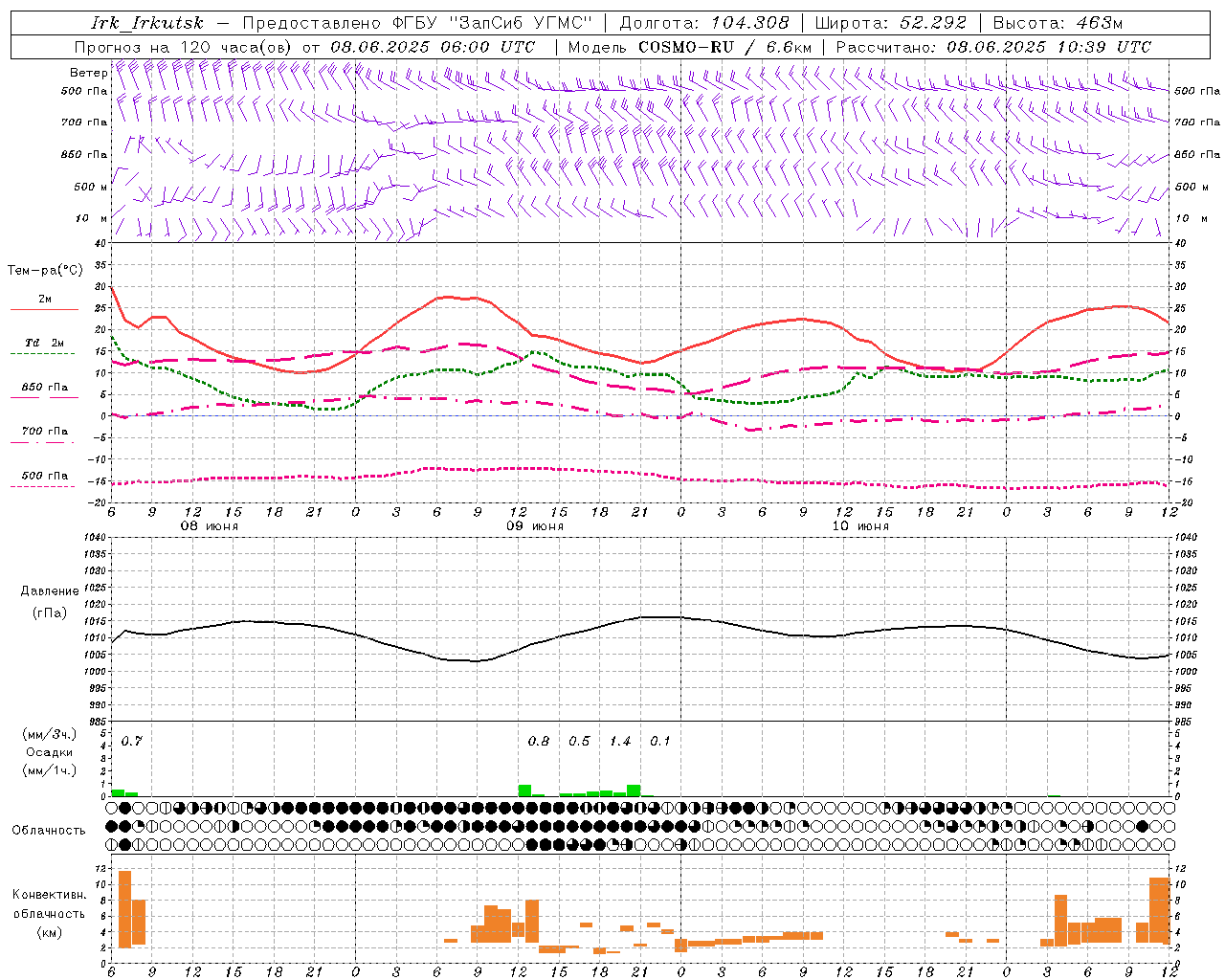
Task: Click the "2м" label above the solid red line
Action: point(45,300)
